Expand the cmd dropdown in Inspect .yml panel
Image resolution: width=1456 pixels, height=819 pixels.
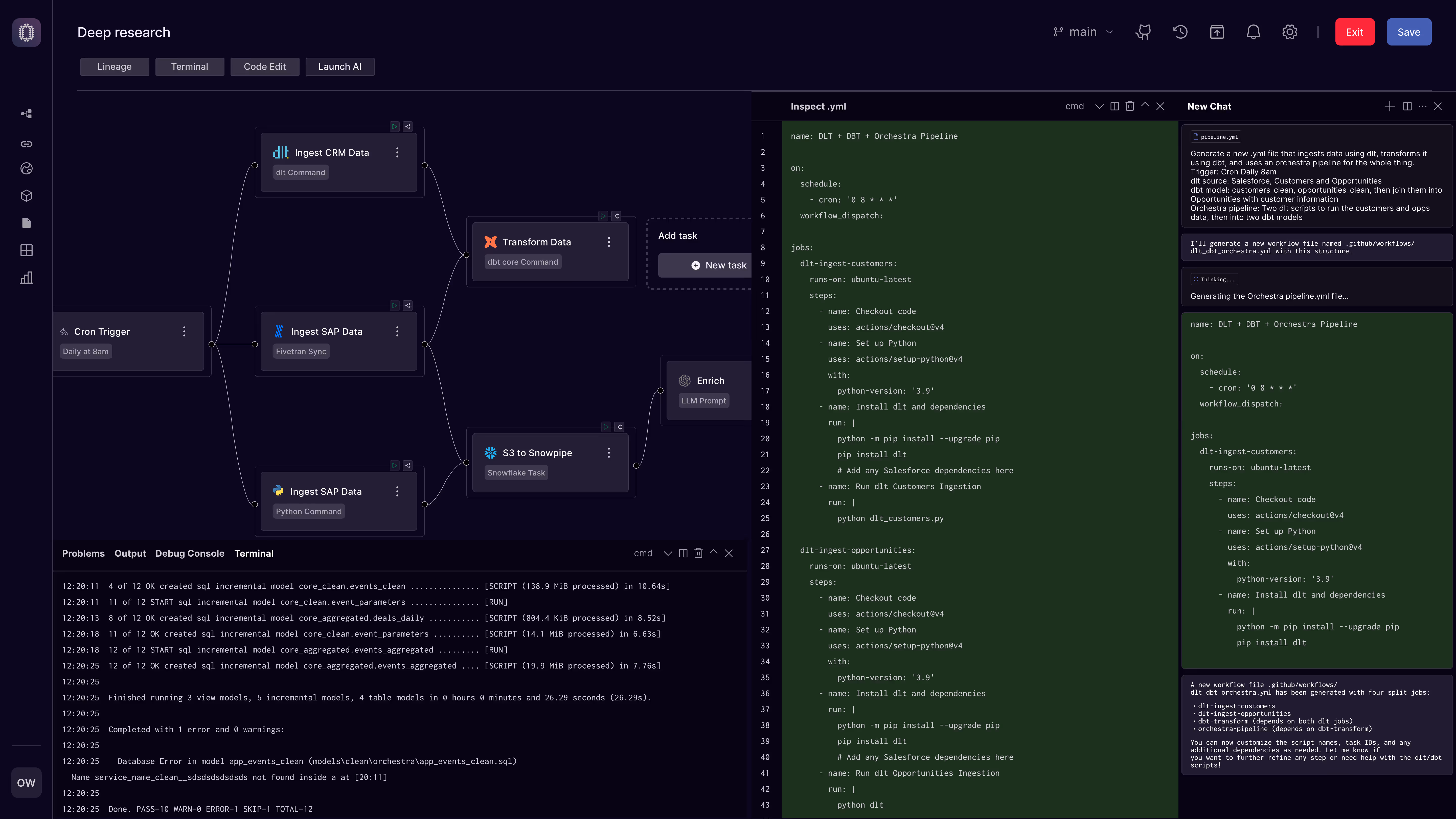pos(1099,106)
